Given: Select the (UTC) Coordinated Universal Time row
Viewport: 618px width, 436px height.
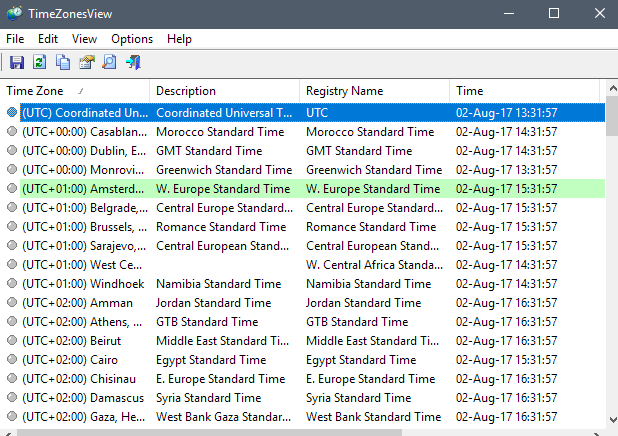Looking at the screenshot, I should point(313,113).
